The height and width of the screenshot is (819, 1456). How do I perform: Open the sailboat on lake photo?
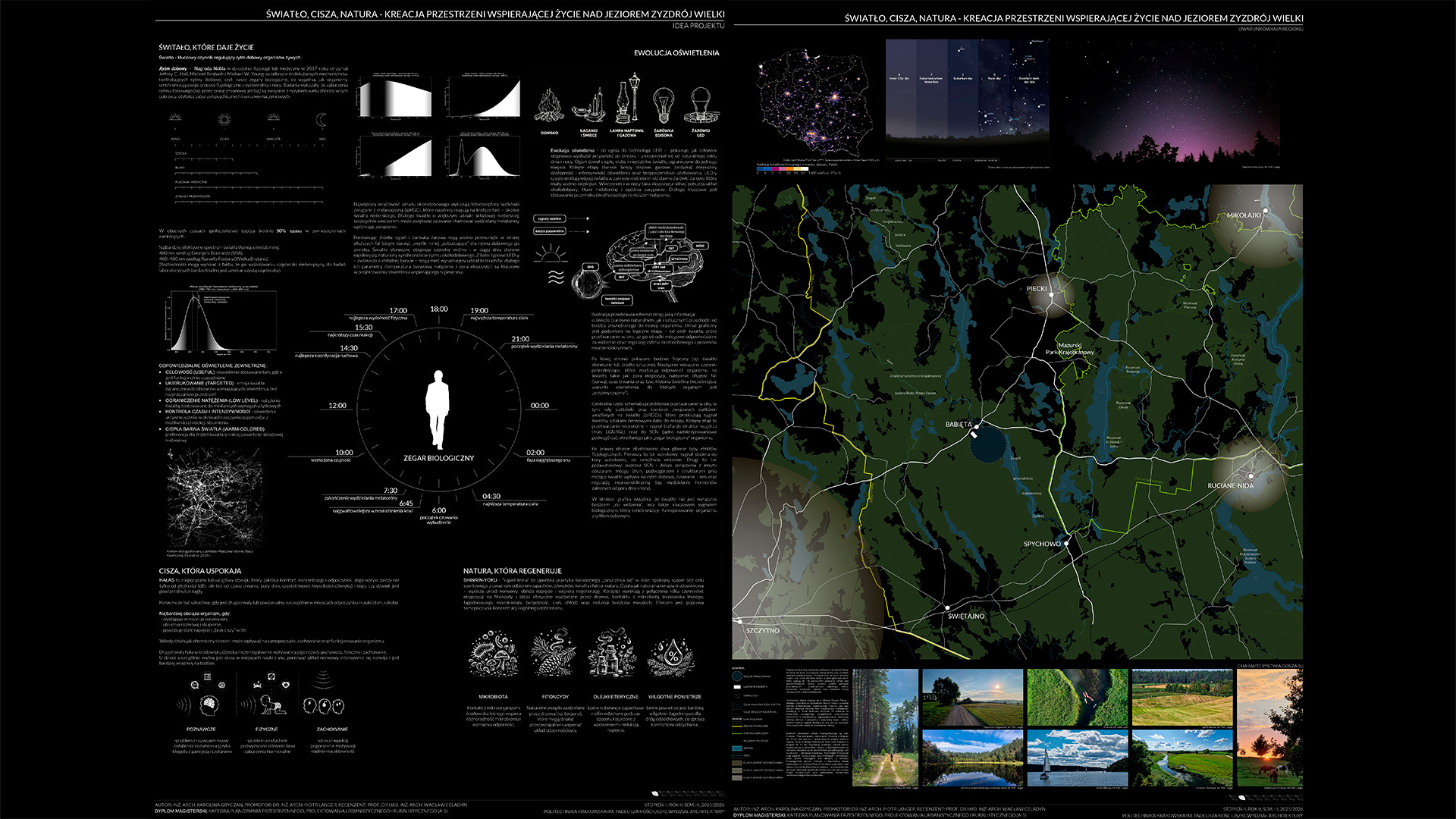click(x=1077, y=758)
